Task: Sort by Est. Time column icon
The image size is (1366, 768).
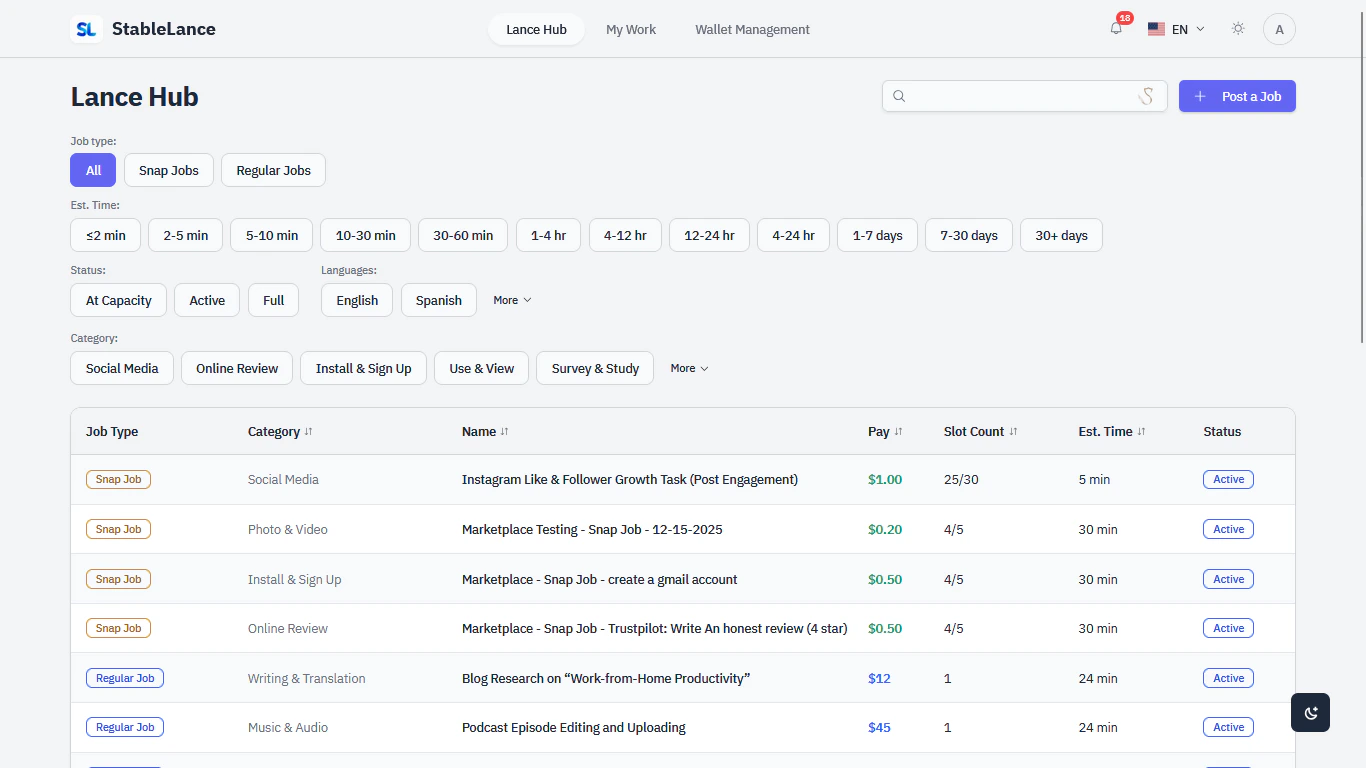Action: [x=1141, y=432]
